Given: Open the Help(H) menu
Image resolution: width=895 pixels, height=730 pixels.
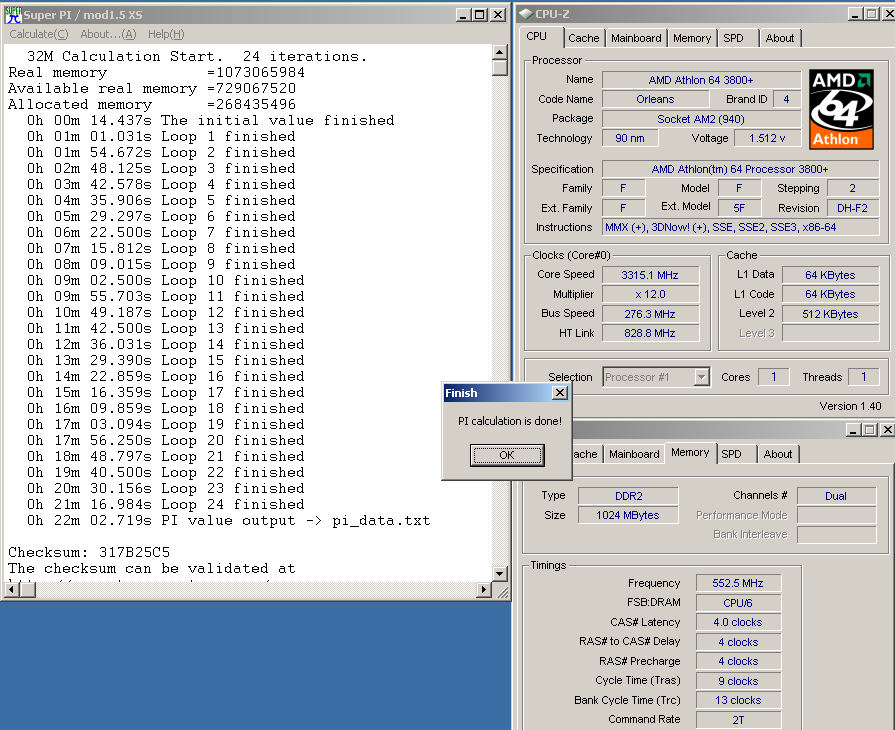Looking at the screenshot, I should point(166,34).
